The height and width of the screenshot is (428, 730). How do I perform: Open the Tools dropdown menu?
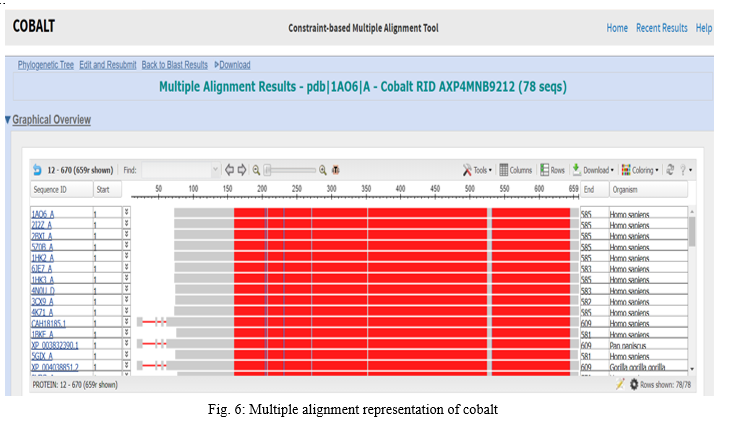click(478, 170)
